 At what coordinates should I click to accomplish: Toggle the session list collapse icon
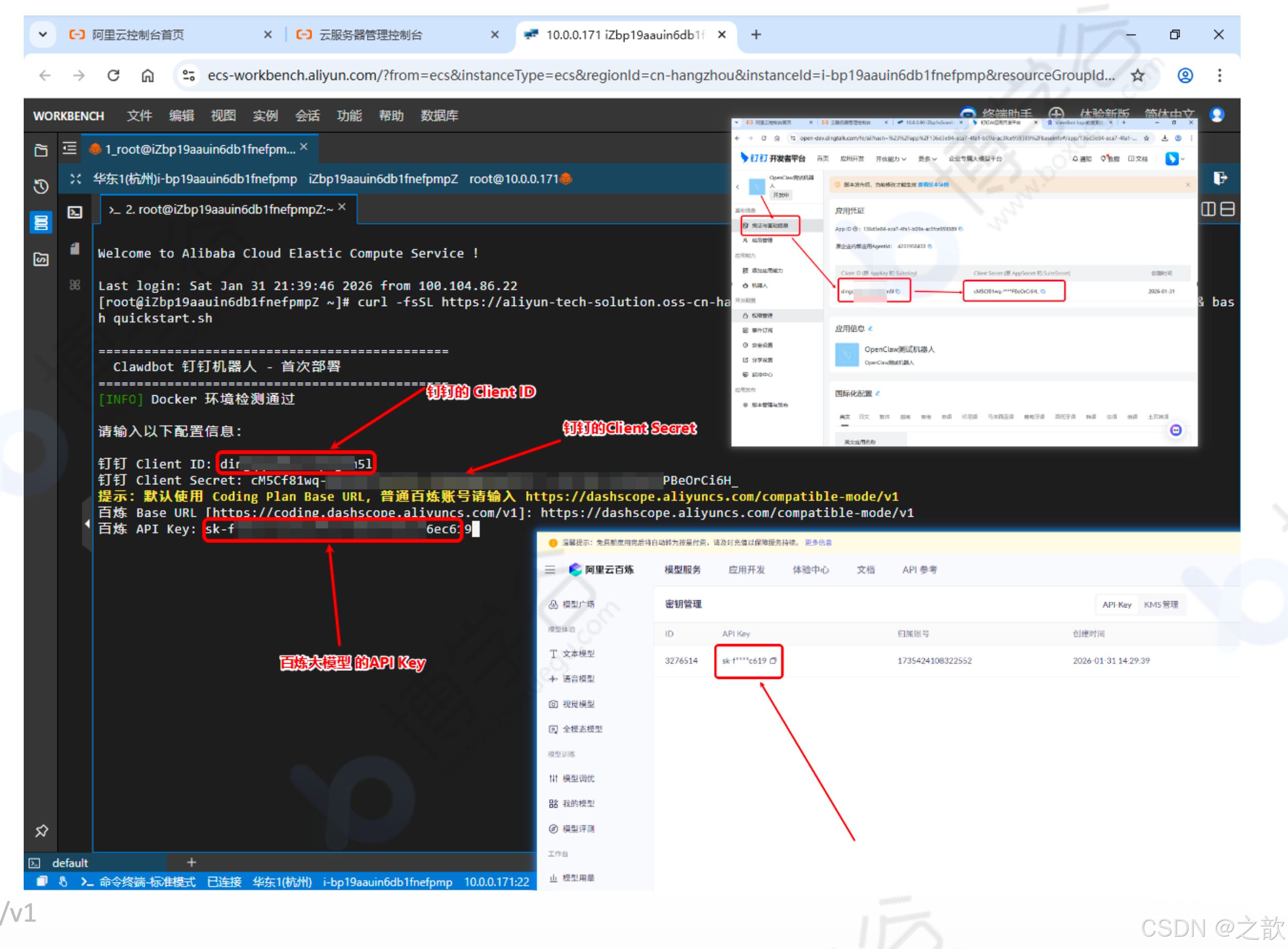(x=70, y=149)
